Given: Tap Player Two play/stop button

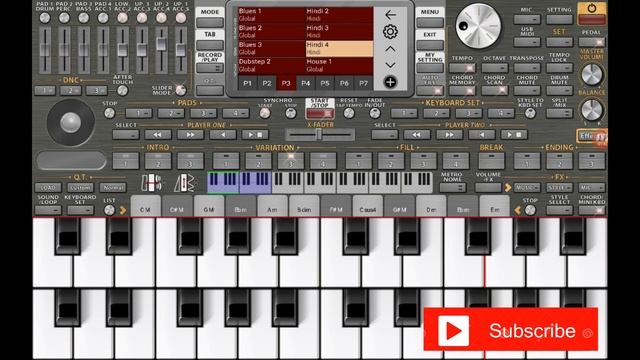Looking at the screenshot, I should pos(514,134).
